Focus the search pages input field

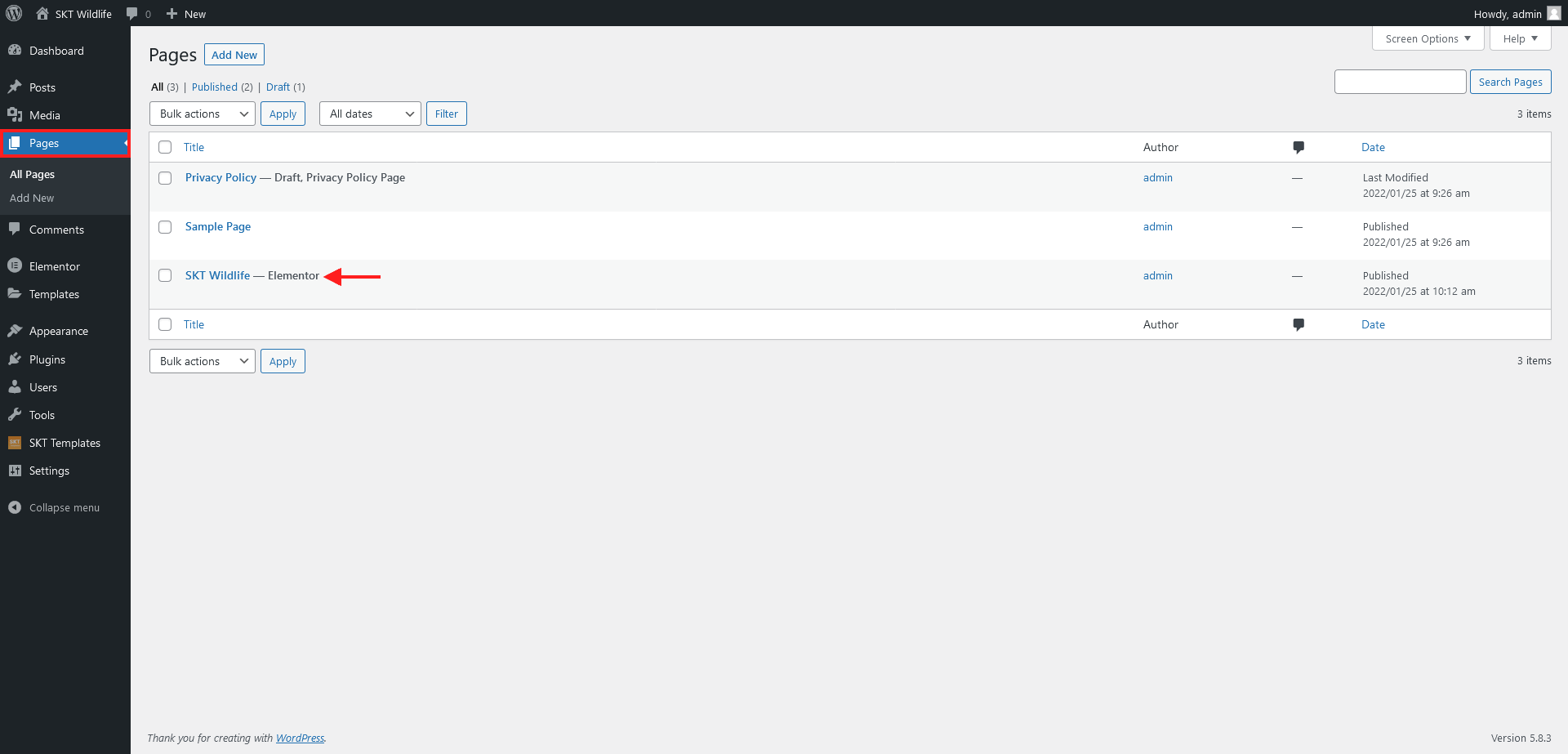point(1400,83)
